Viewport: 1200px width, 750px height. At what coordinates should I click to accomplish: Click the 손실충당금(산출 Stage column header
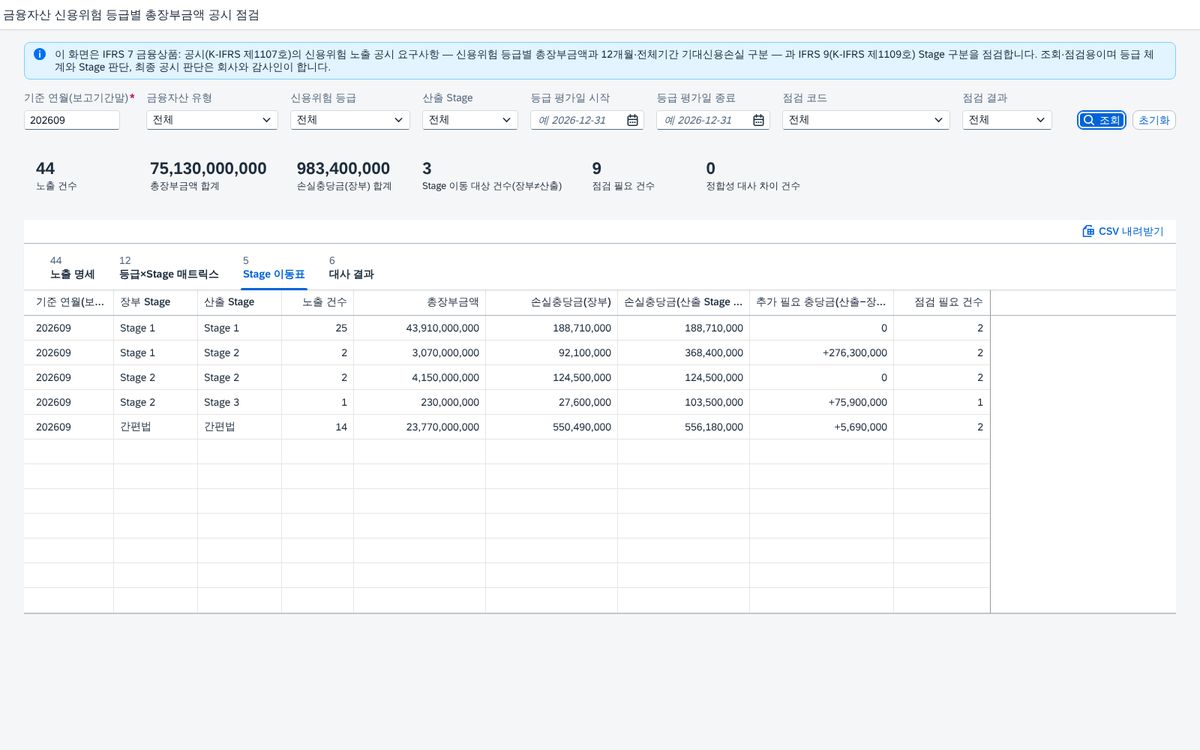pos(683,302)
